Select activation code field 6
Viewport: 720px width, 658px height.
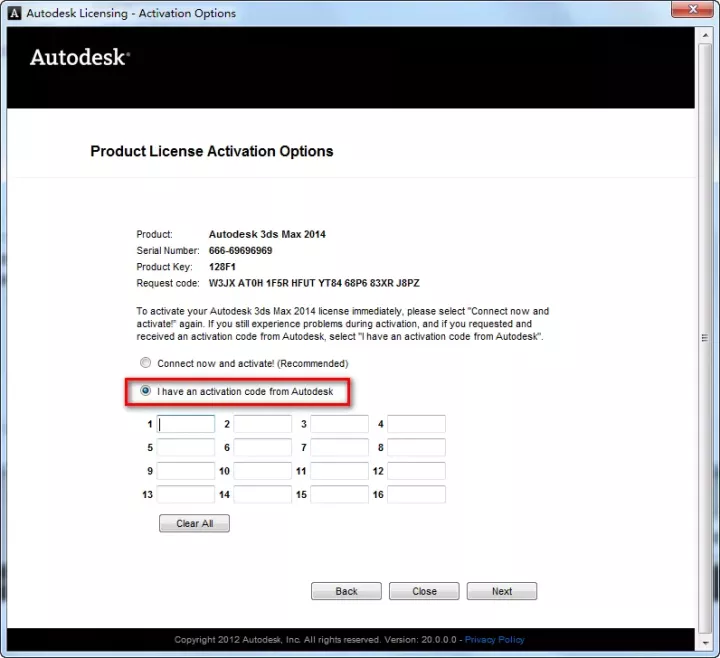pos(263,448)
